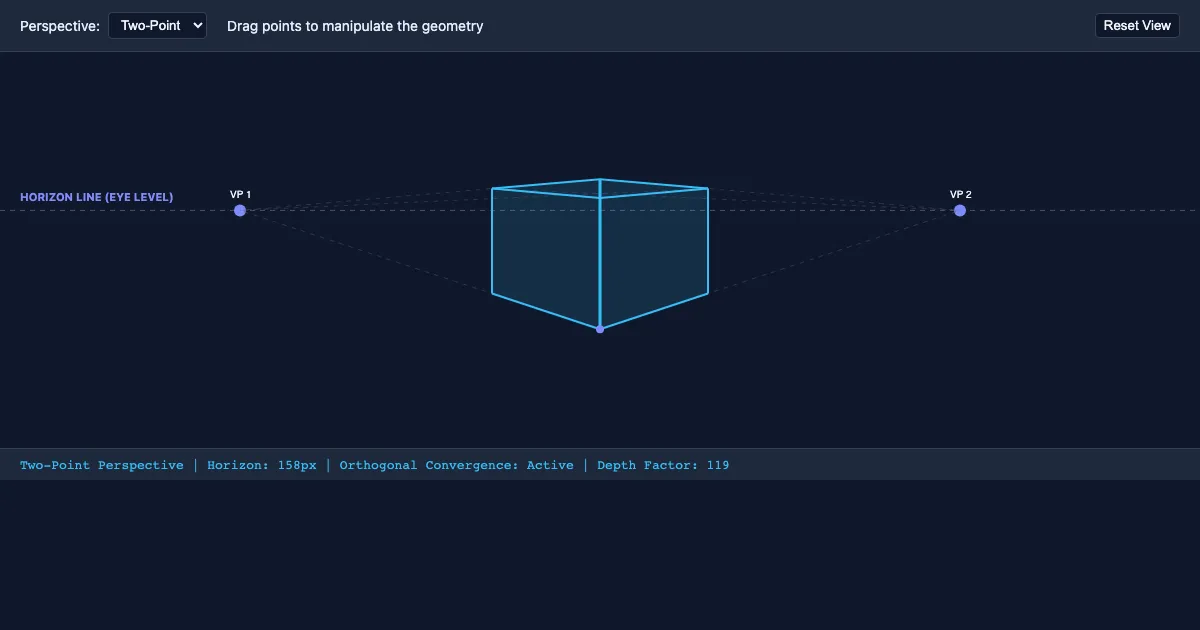This screenshot has height=630, width=1200.
Task: Click the 'VP 1' text label
Action: tap(240, 194)
